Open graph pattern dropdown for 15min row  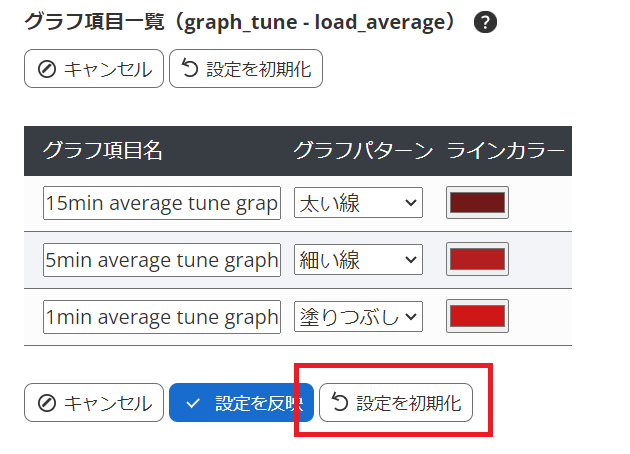359,203
